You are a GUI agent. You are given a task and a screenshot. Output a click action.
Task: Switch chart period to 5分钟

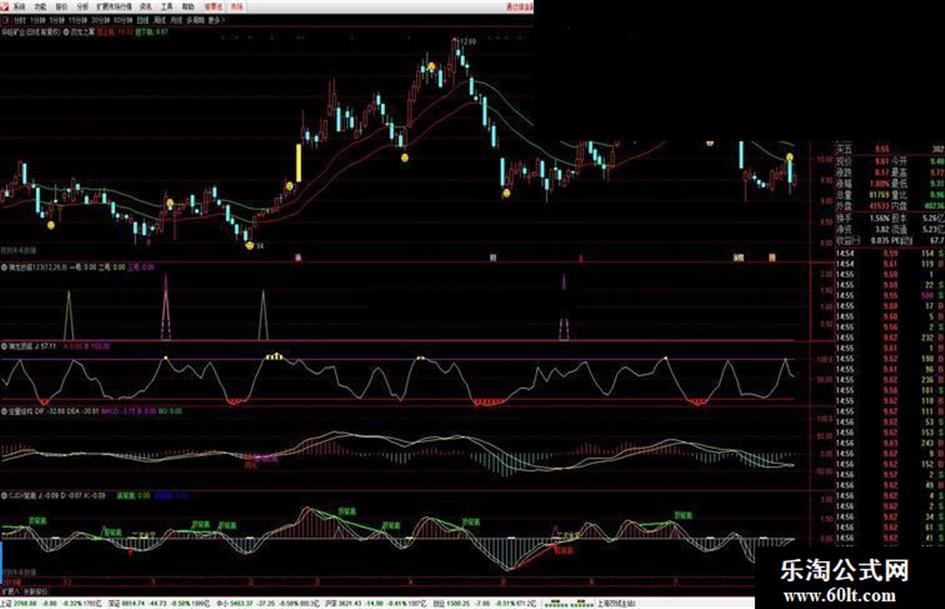point(57,20)
